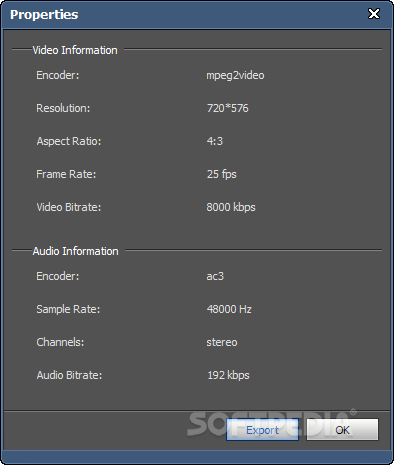Click the Video Information section header
The image size is (394, 465).
point(75,50)
